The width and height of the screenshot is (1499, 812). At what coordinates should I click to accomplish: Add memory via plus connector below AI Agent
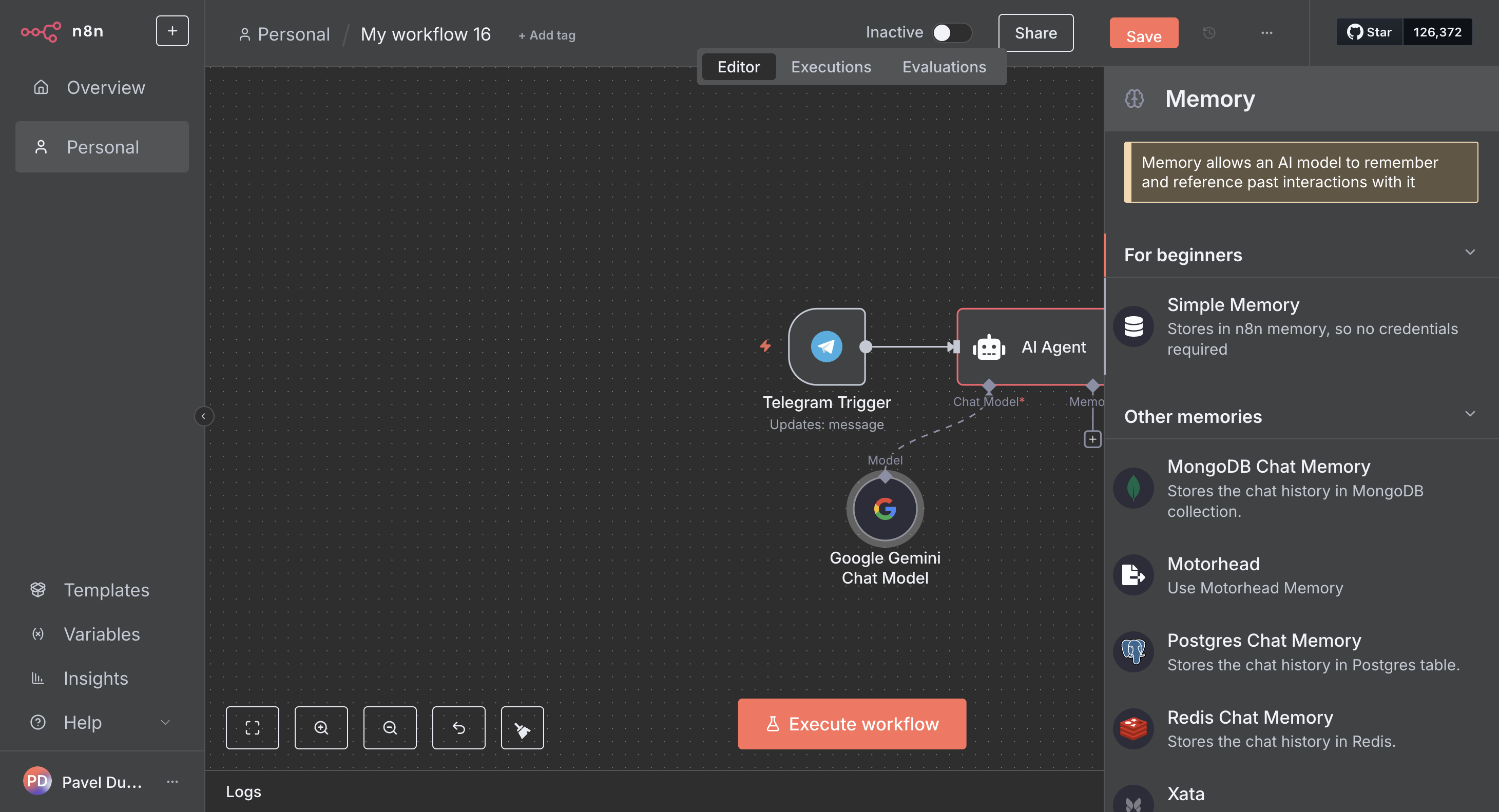point(1092,439)
